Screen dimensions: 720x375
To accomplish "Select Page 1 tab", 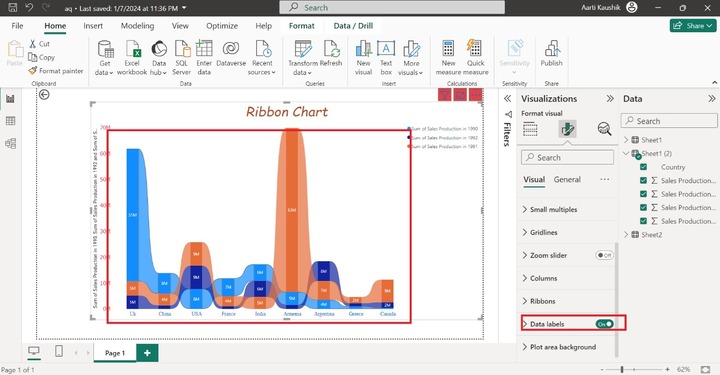I will (115, 353).
